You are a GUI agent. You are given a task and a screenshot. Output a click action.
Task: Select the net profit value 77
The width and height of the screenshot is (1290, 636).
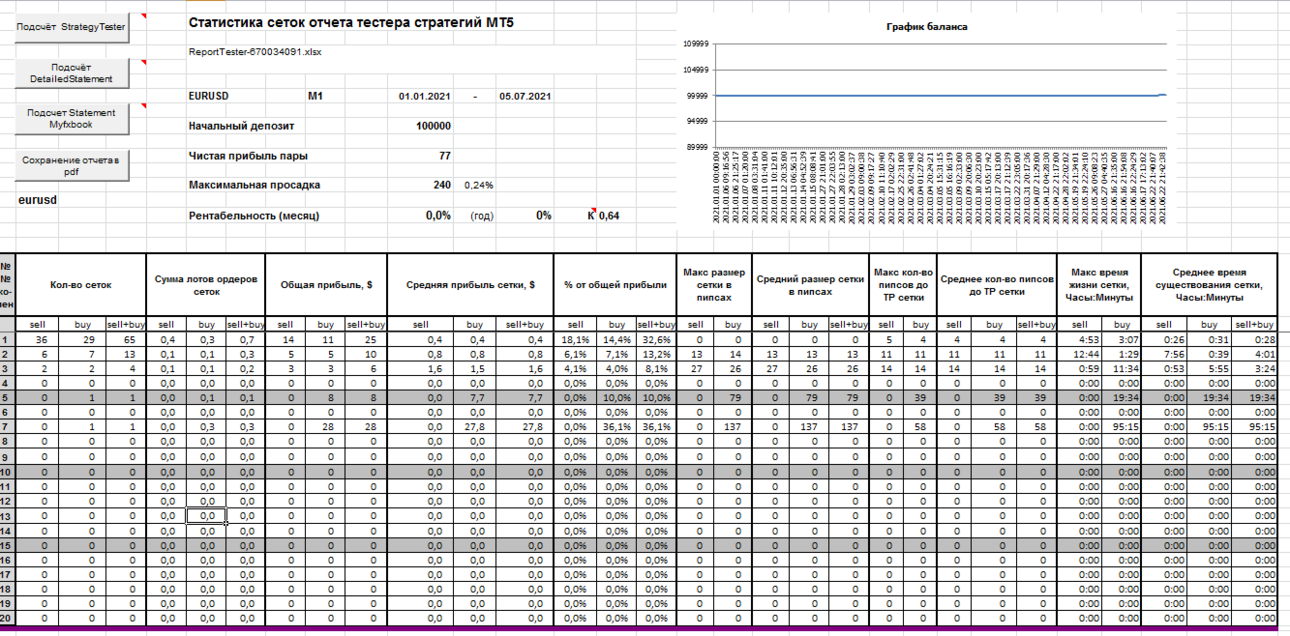(x=445, y=156)
